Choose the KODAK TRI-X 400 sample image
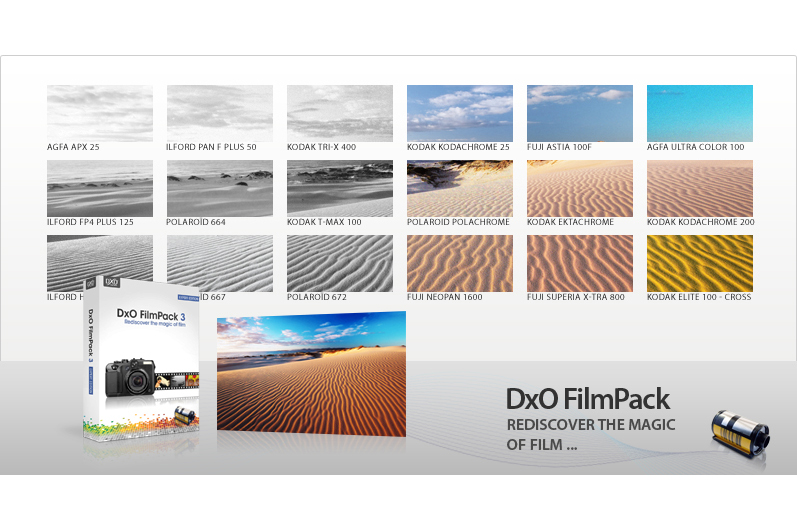The width and height of the screenshot is (797, 531). coord(340,113)
